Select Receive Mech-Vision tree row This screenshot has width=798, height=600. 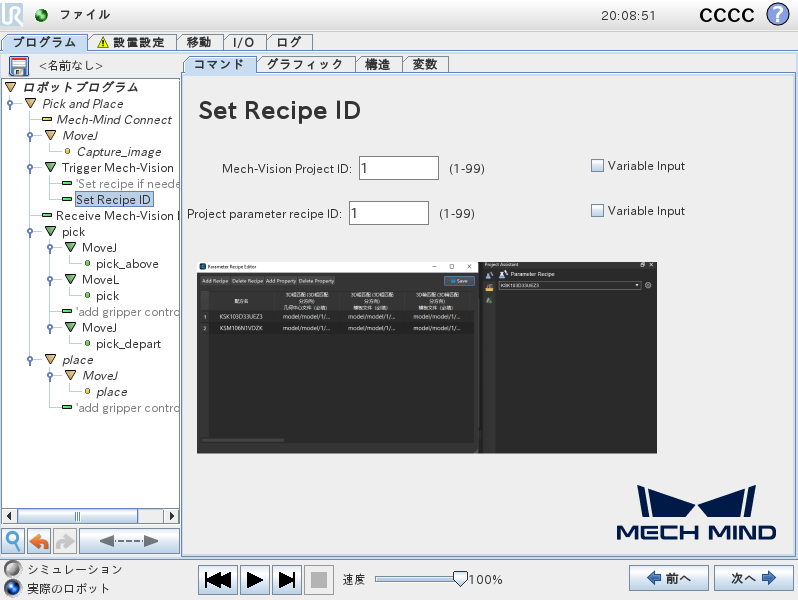[x=118, y=216]
